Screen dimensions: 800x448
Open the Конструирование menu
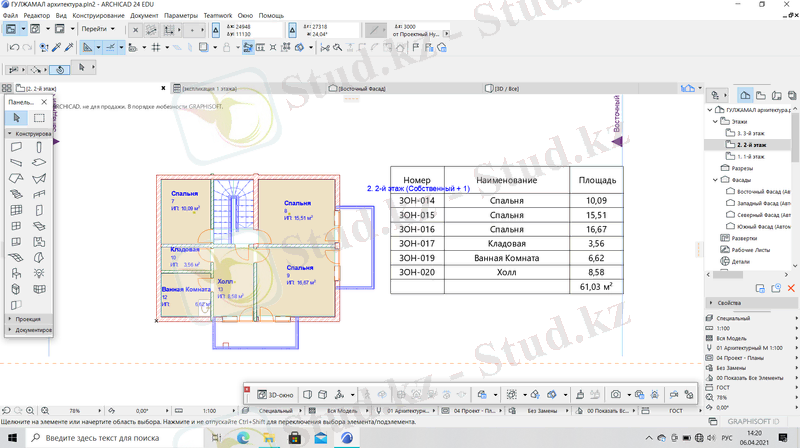98,16
